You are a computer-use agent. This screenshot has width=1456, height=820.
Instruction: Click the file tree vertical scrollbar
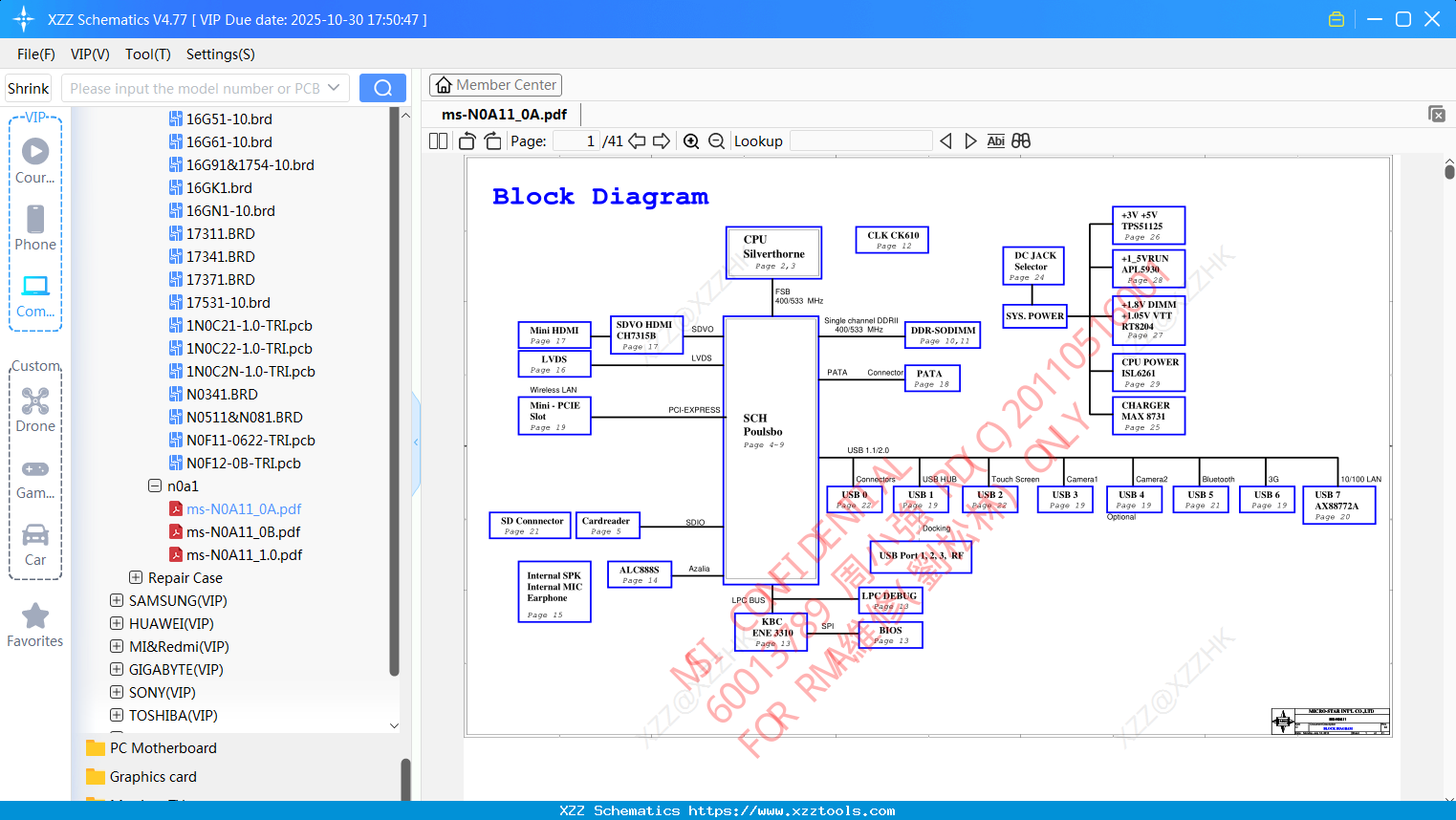[394, 392]
